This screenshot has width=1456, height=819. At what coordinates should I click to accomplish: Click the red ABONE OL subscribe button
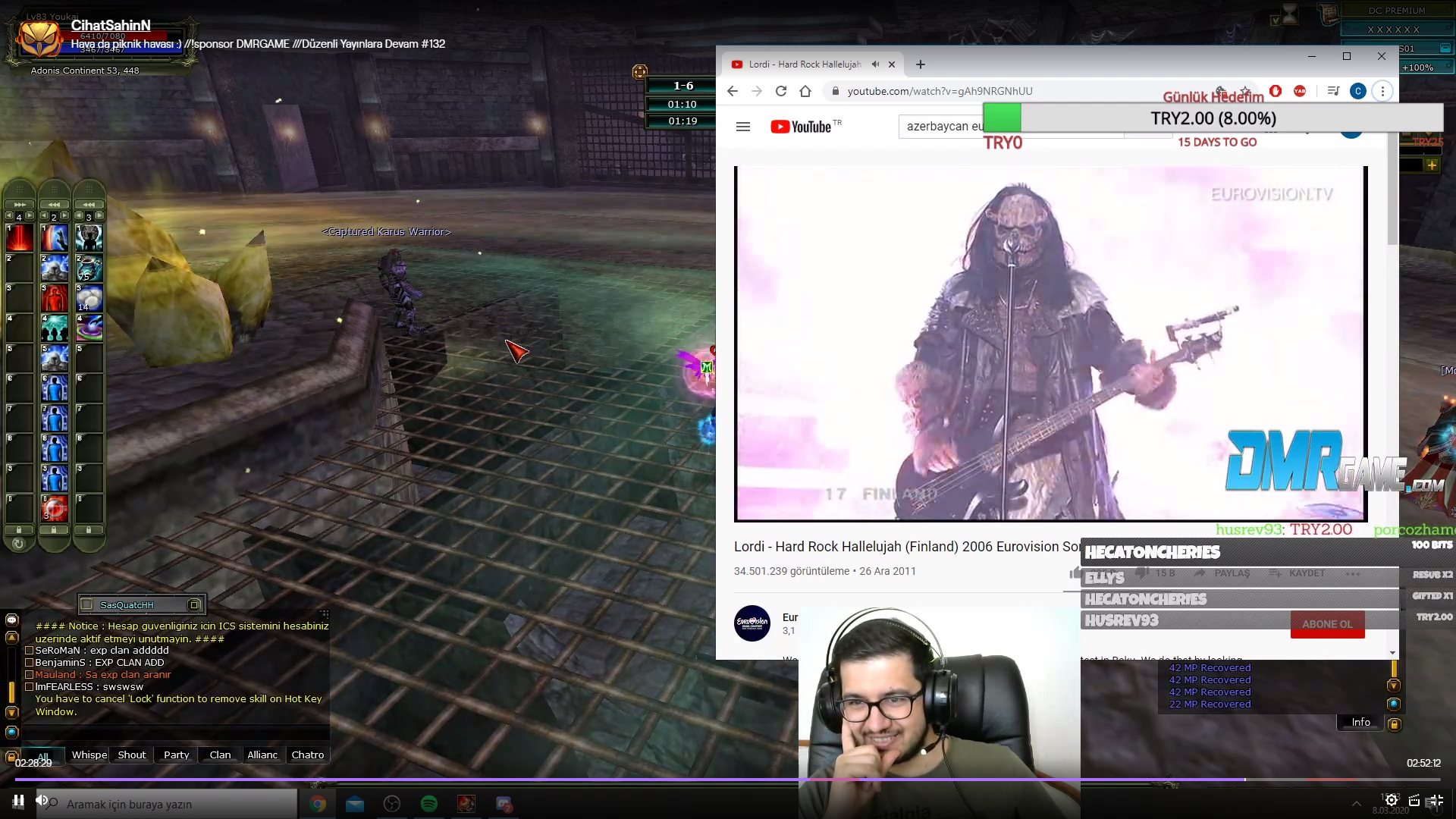(1327, 624)
